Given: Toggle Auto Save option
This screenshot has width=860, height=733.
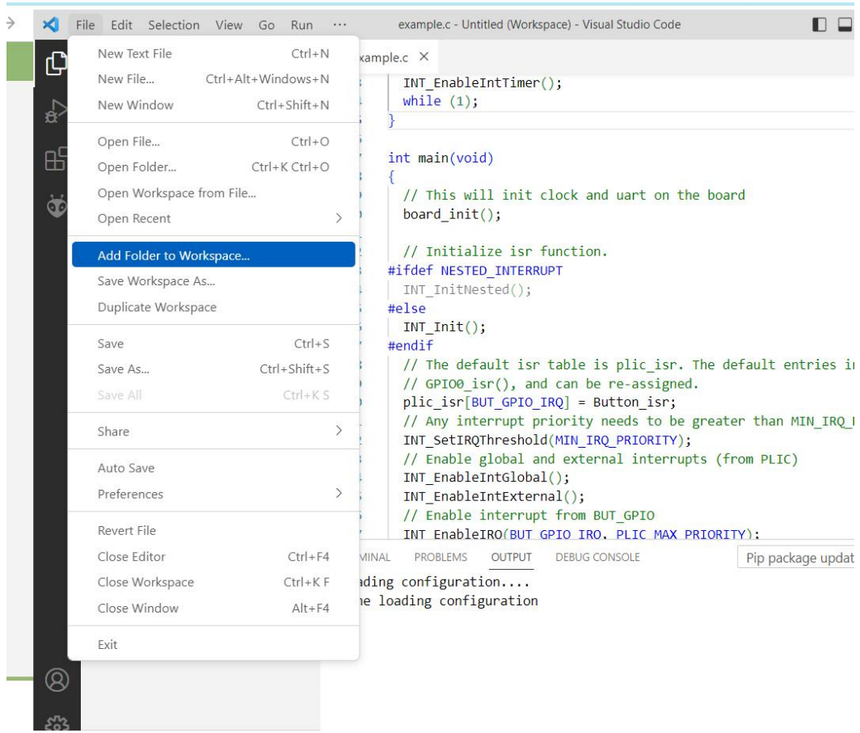Looking at the screenshot, I should click(x=213, y=468).
